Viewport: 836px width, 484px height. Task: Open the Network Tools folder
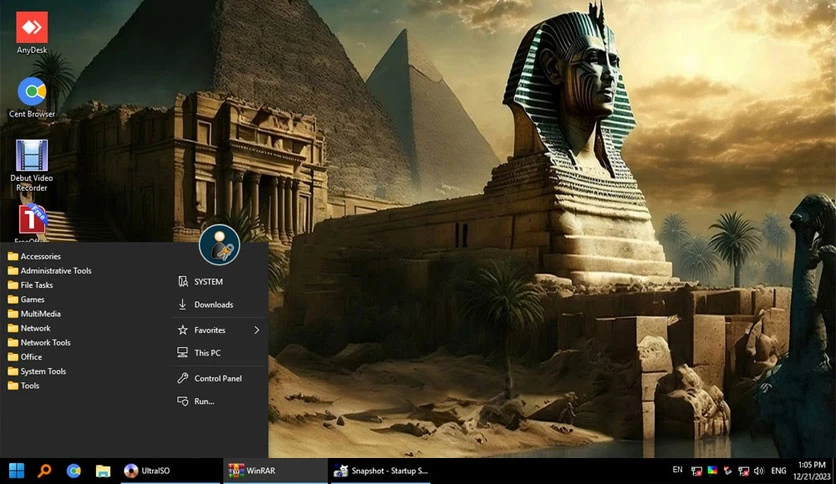(x=45, y=343)
